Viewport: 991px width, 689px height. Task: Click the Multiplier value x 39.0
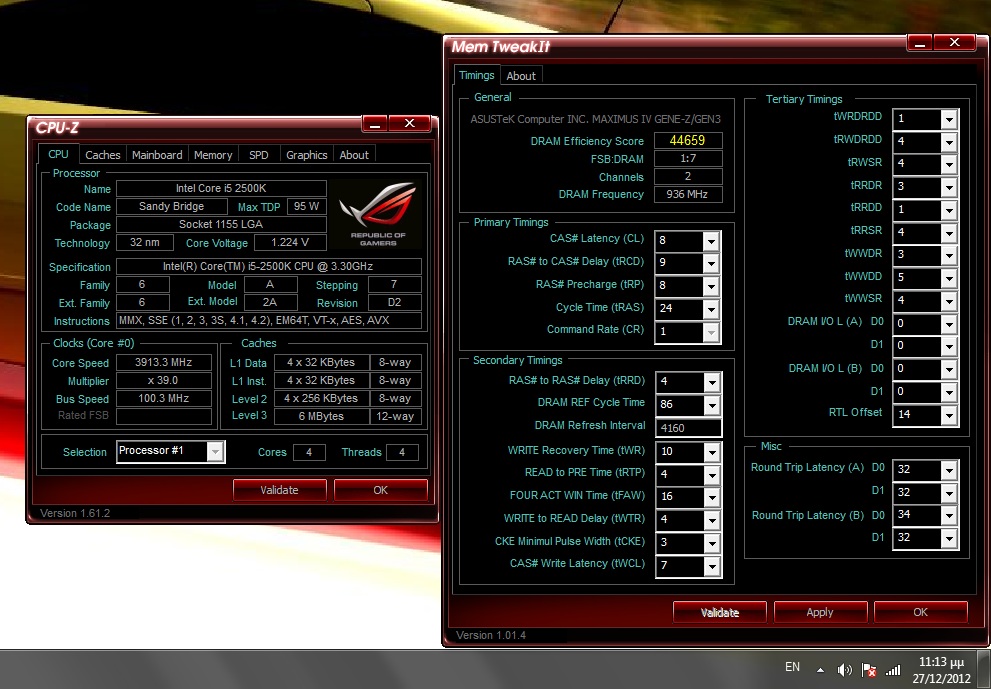point(164,381)
